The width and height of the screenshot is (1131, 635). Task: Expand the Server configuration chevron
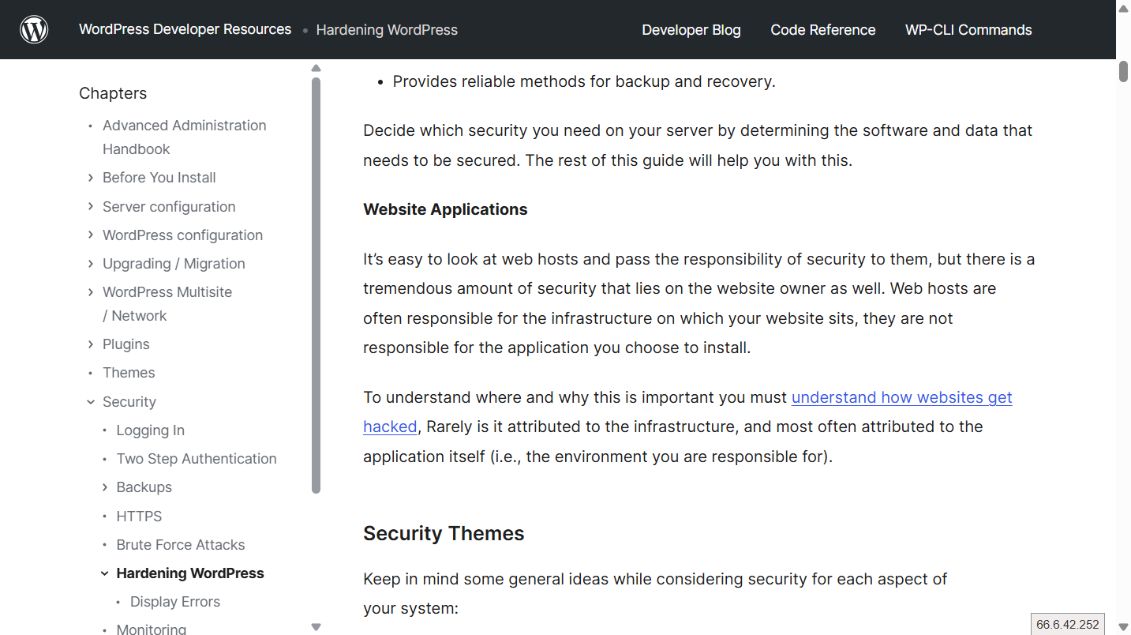pyautogui.click(x=90, y=206)
